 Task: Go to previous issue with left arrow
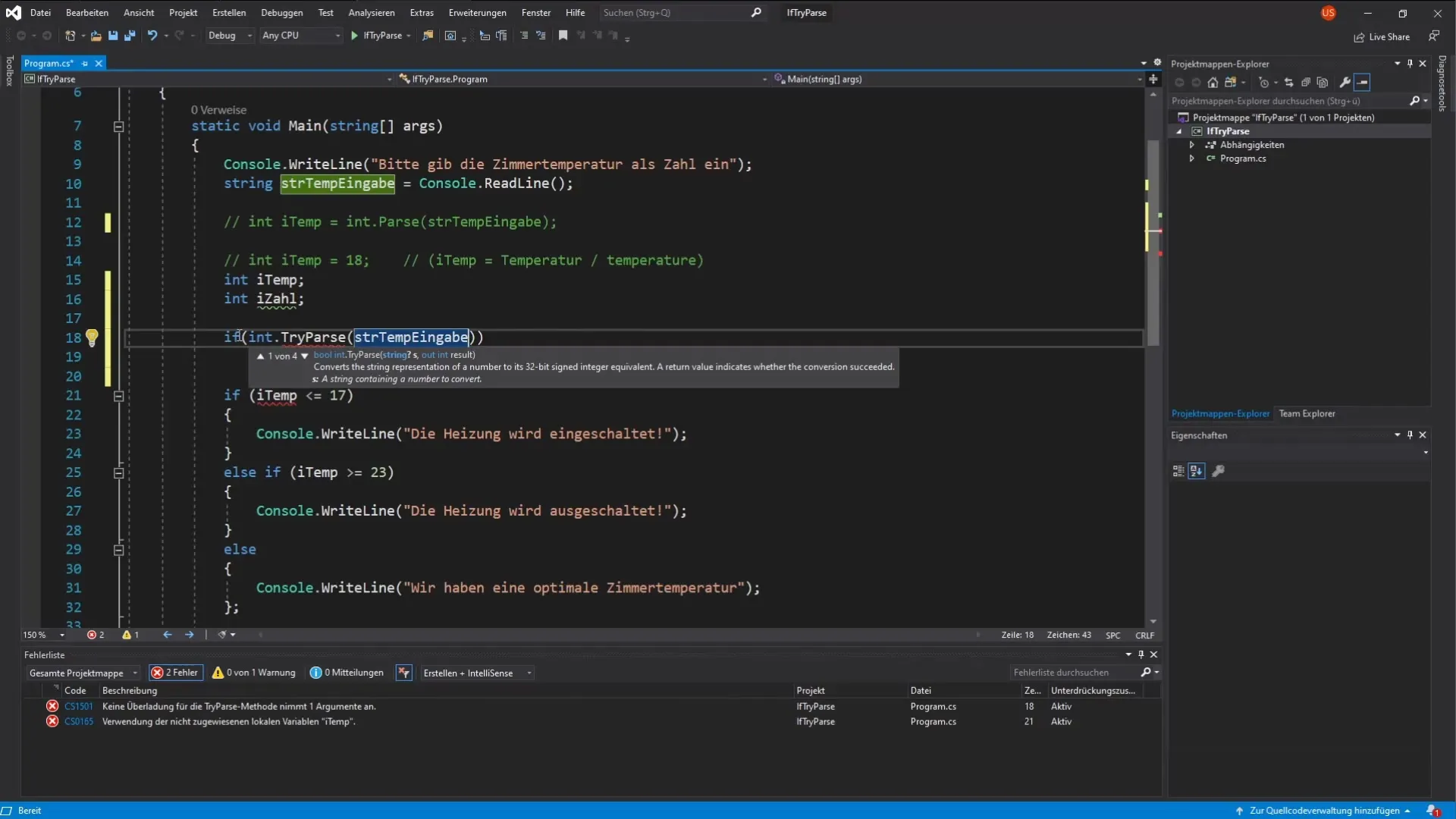coord(168,635)
